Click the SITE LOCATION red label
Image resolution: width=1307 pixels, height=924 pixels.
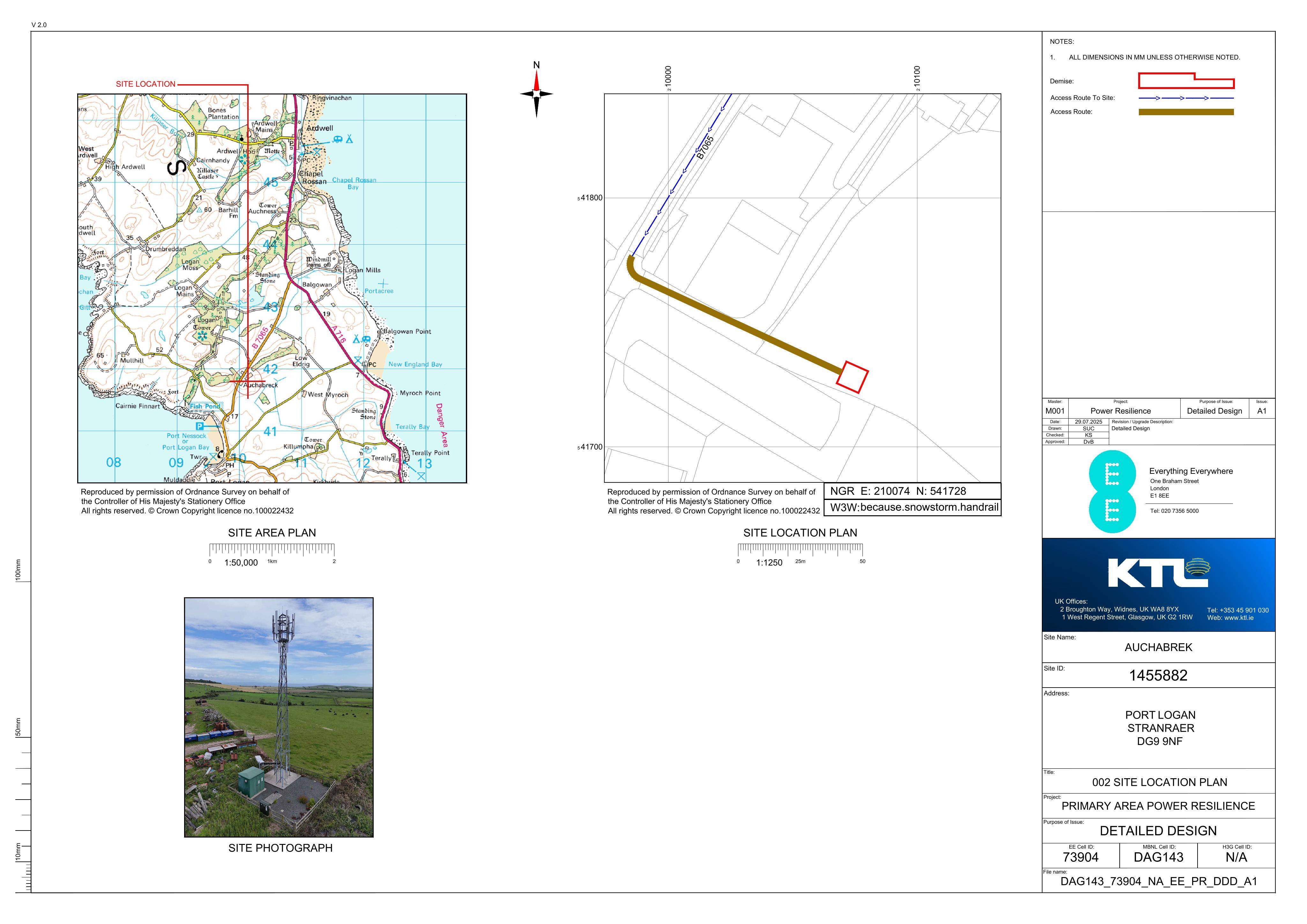coord(146,84)
